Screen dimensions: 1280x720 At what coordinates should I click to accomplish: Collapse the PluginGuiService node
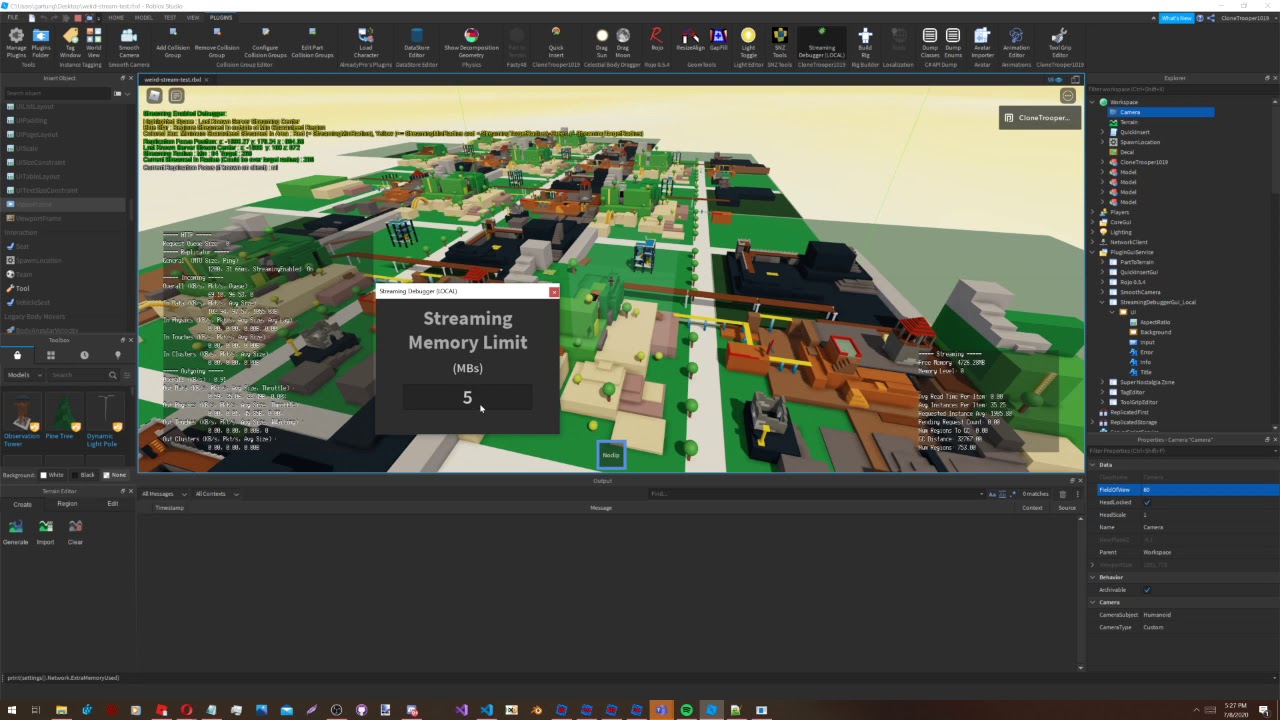(x=1093, y=252)
